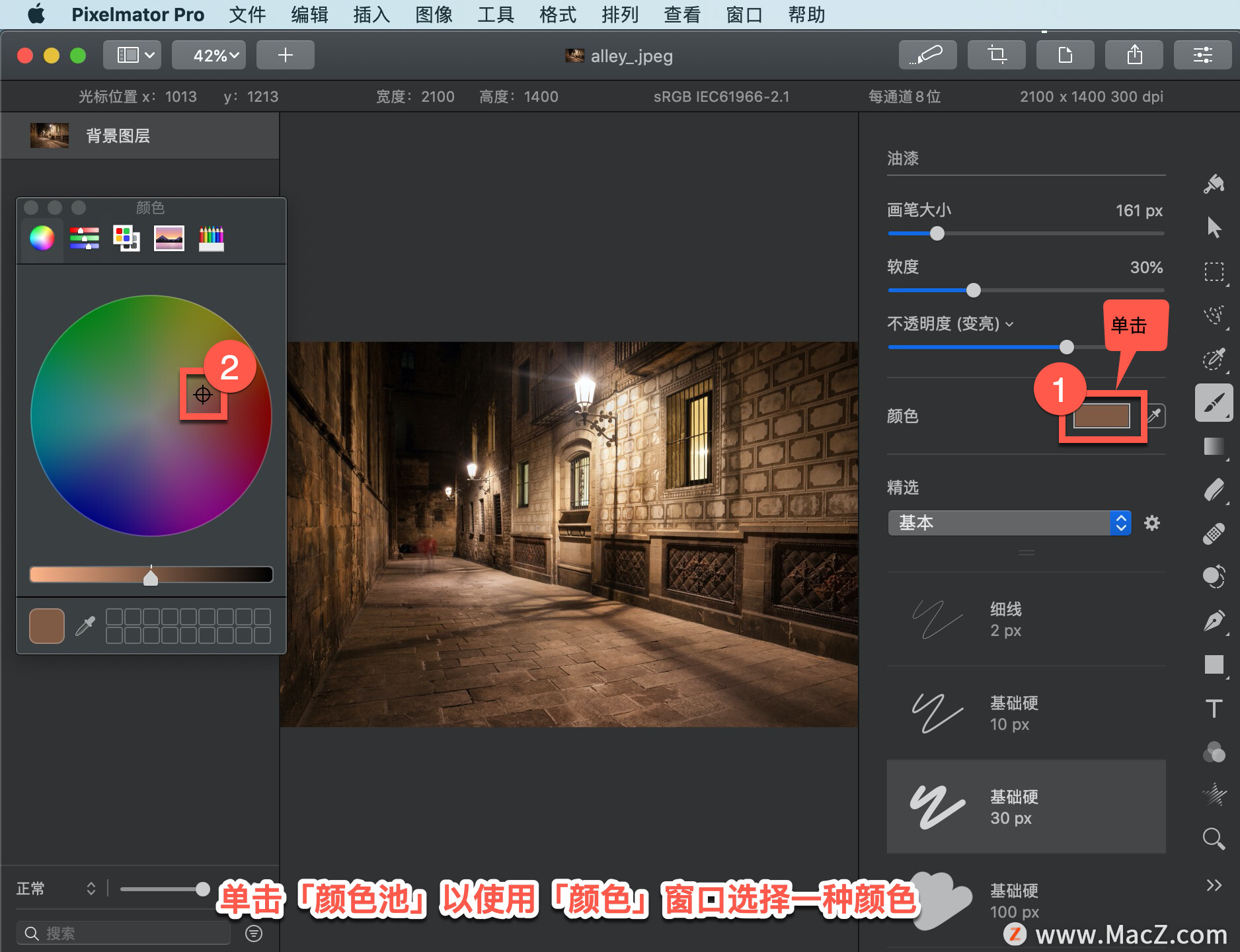Open the 工具 menu
Image resolution: width=1240 pixels, height=952 pixels.
(496, 15)
